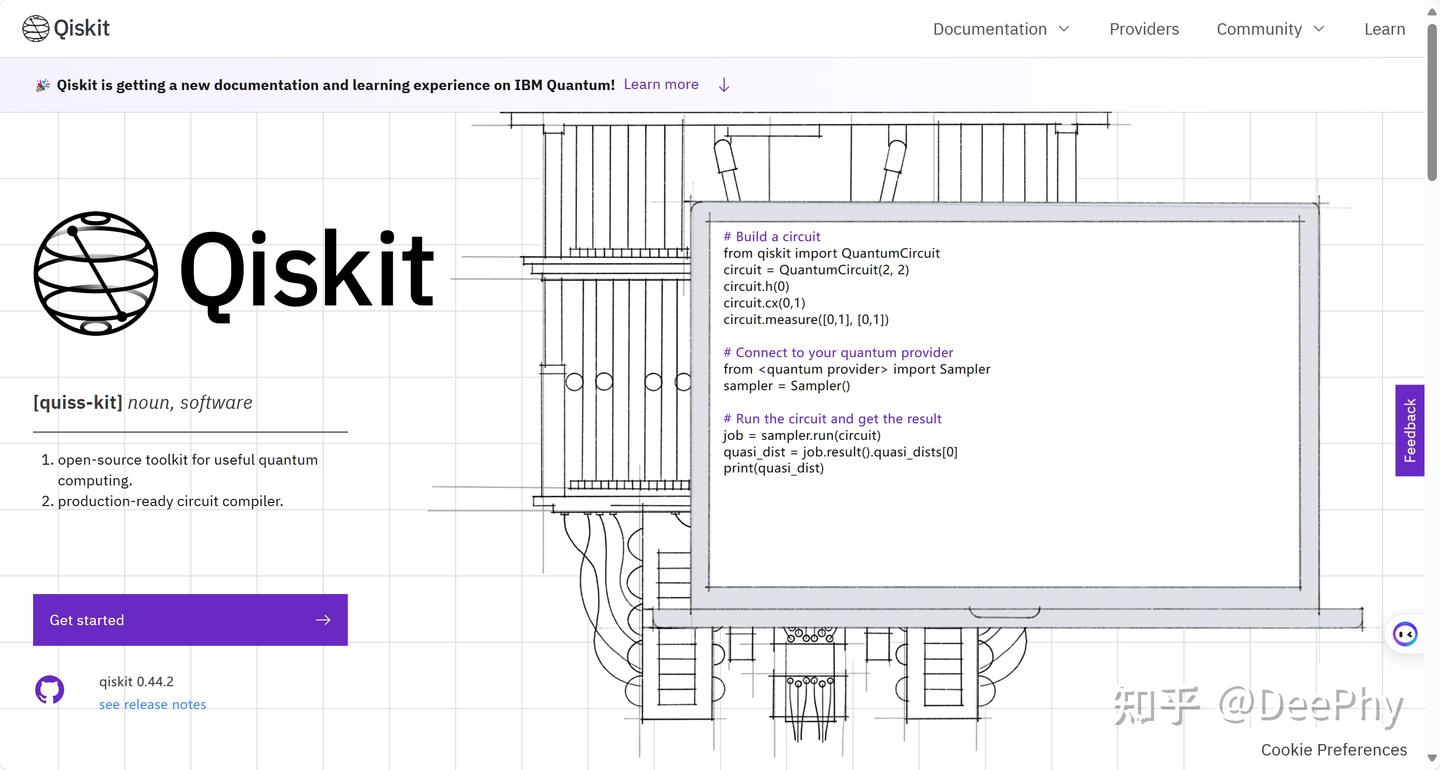Click the chevron next to Documentation
The height and width of the screenshot is (770, 1440).
1062,28
